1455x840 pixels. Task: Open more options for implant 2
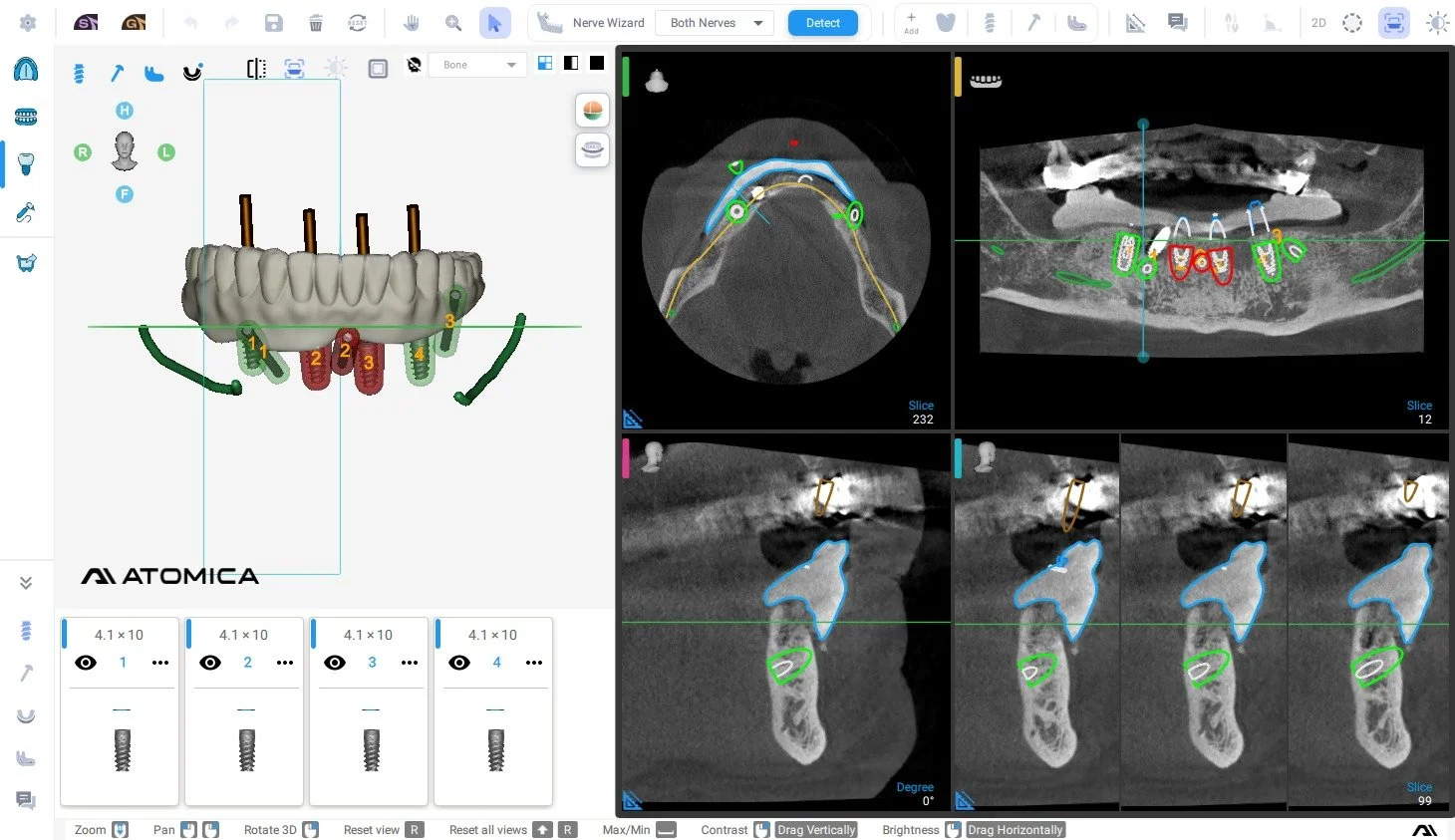click(x=285, y=662)
